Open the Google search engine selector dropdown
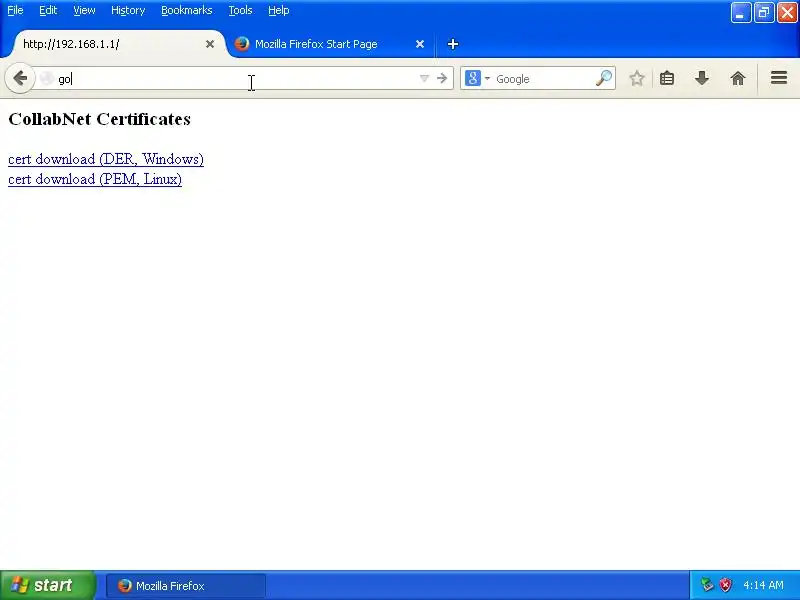 click(487, 79)
